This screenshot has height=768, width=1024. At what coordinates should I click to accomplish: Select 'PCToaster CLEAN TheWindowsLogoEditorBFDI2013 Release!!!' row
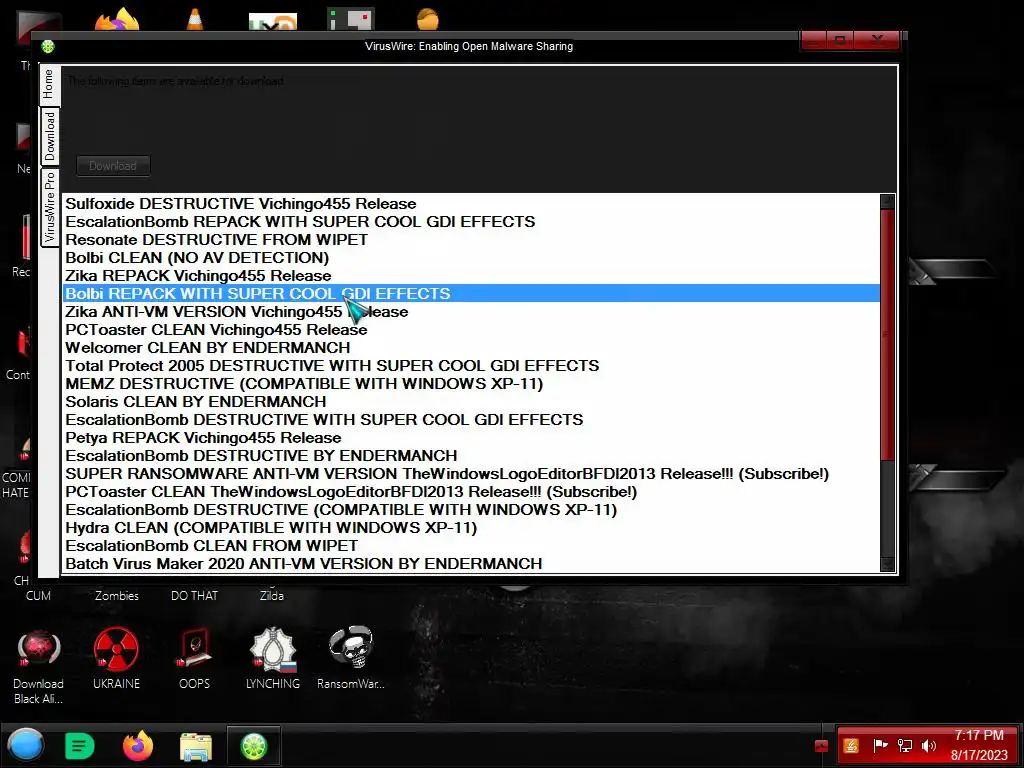(471, 492)
